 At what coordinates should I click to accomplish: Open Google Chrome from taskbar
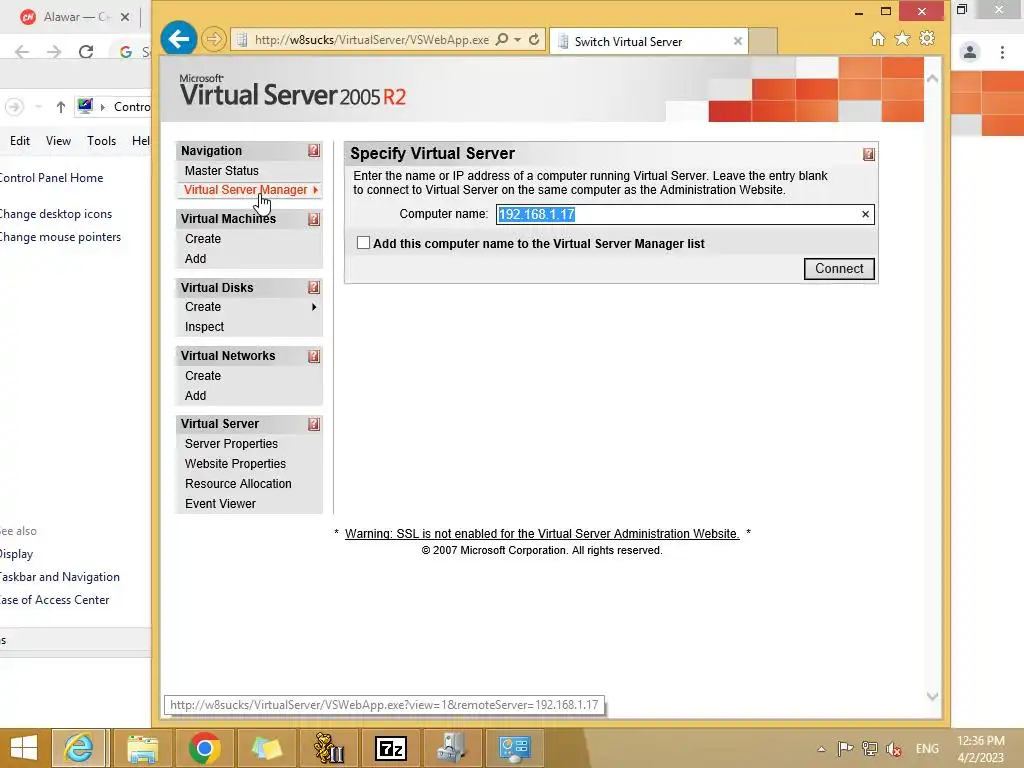click(204, 748)
